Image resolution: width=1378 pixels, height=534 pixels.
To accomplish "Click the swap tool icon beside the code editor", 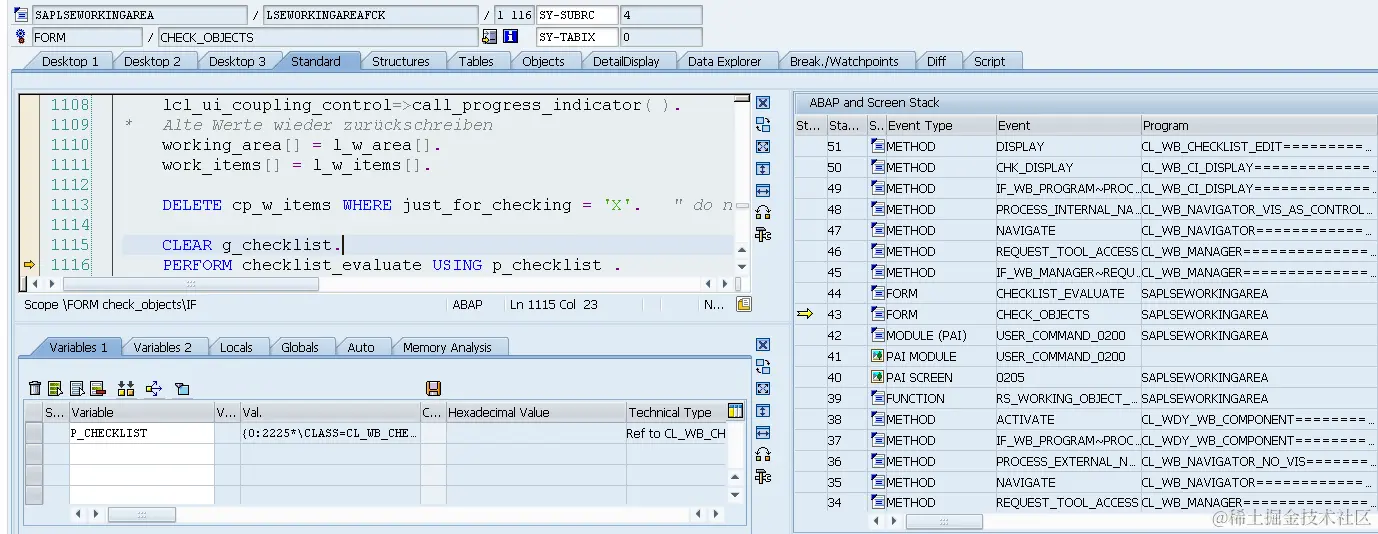I will pyautogui.click(x=763, y=125).
